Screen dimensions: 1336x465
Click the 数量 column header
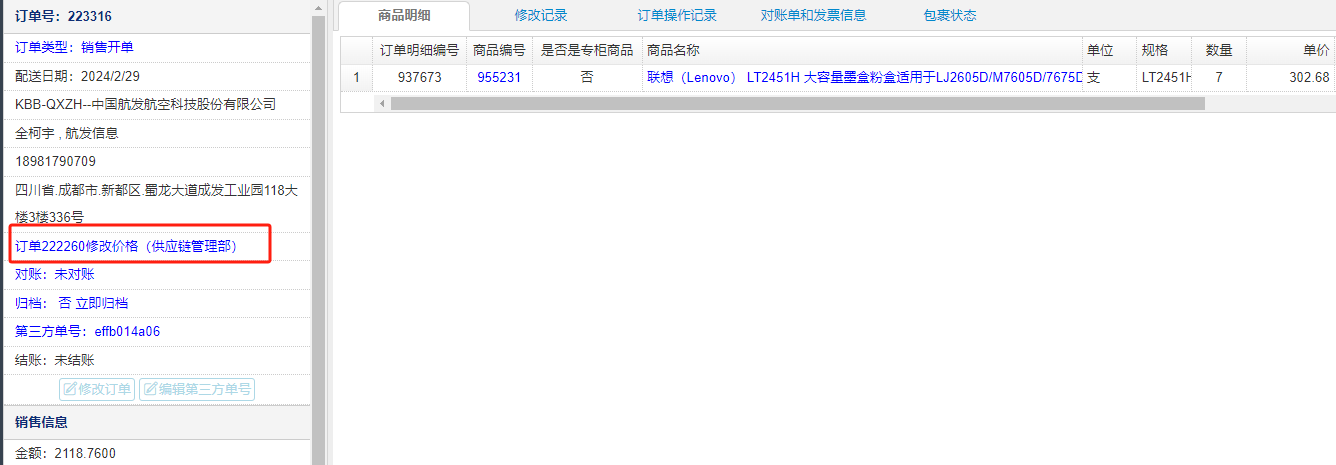point(1219,50)
